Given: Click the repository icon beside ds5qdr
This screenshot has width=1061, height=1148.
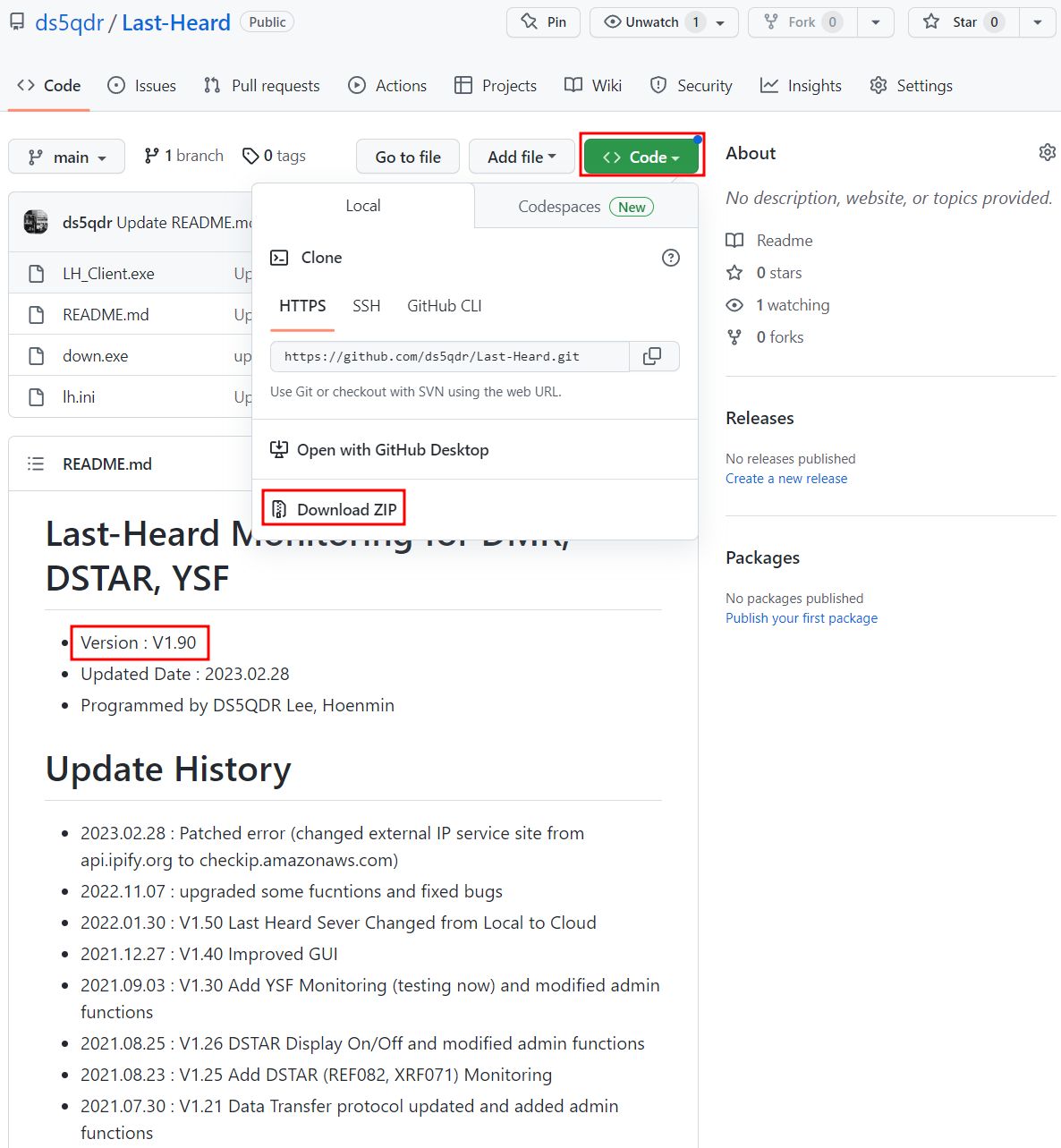Looking at the screenshot, I should [x=17, y=21].
